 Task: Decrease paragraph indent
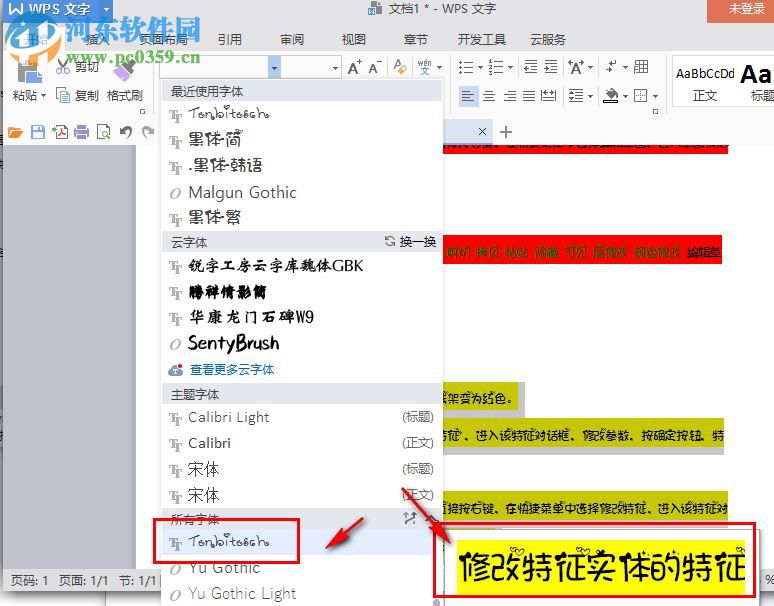[x=530, y=67]
